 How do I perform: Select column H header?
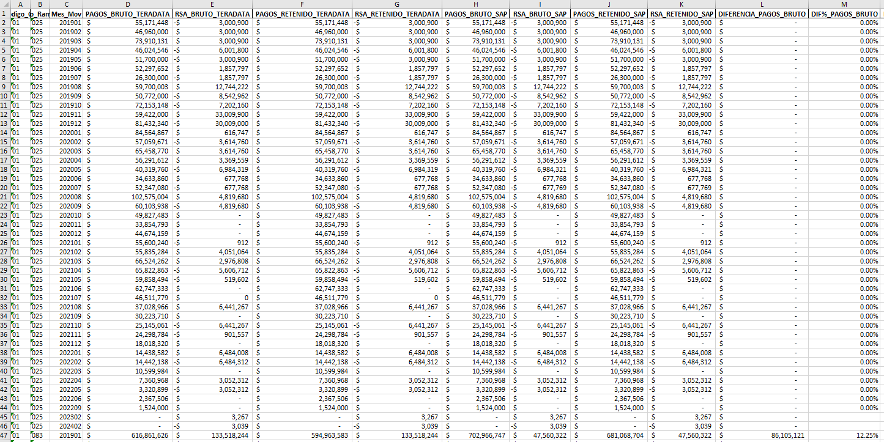point(476,4)
